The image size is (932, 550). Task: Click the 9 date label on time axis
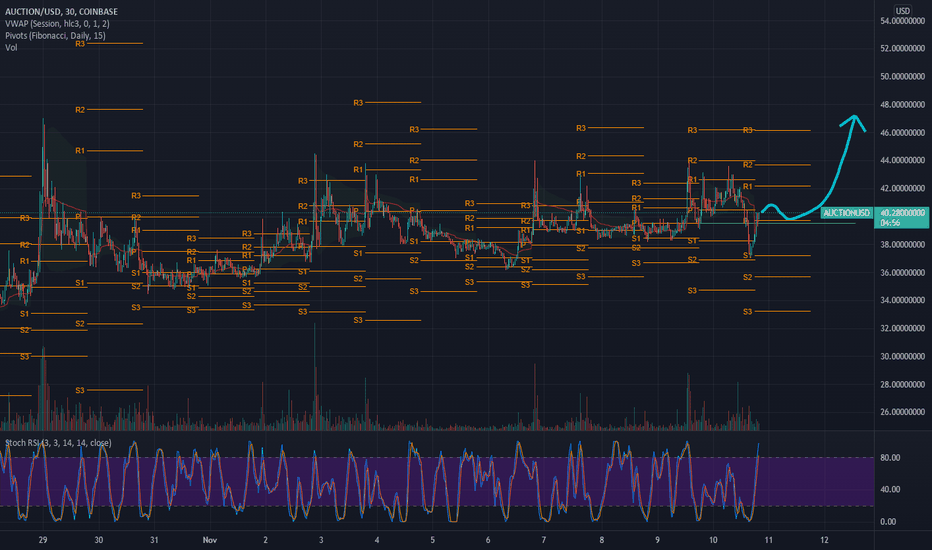657,540
